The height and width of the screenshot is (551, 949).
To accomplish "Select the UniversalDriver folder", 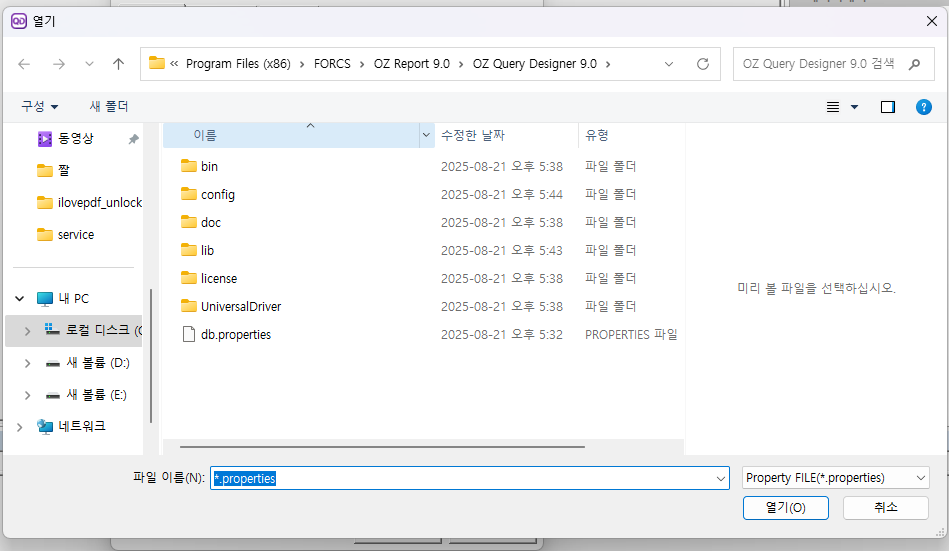I will pyautogui.click(x=241, y=306).
